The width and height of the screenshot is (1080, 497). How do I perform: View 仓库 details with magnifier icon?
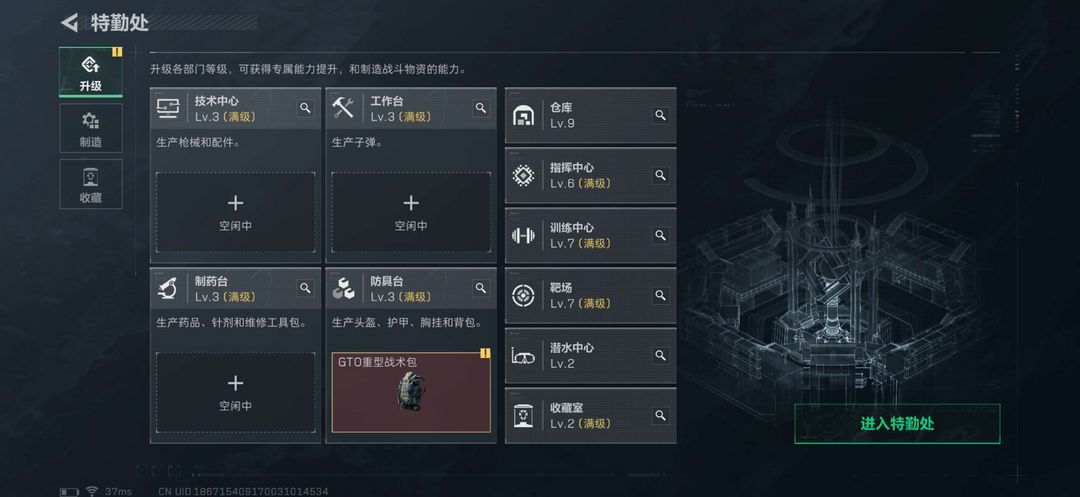[x=661, y=116]
